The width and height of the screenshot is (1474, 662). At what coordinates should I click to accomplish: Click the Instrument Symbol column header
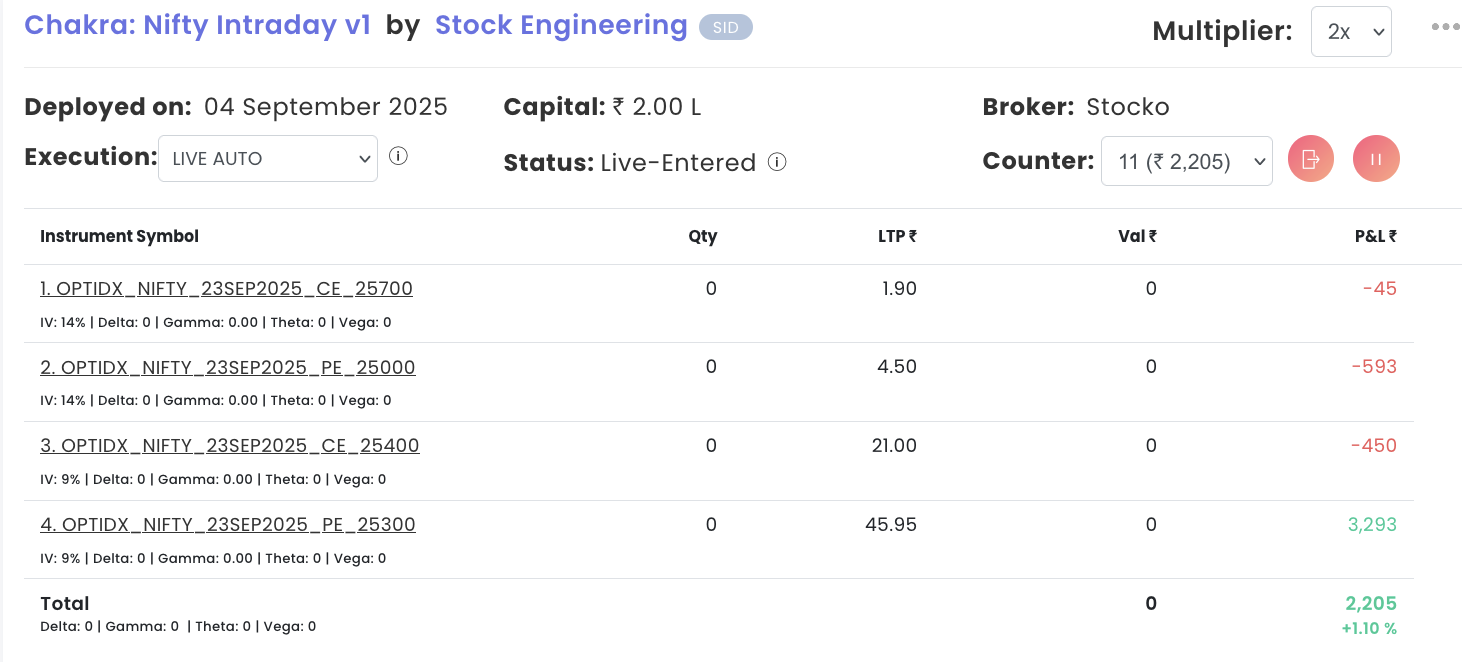coord(119,237)
